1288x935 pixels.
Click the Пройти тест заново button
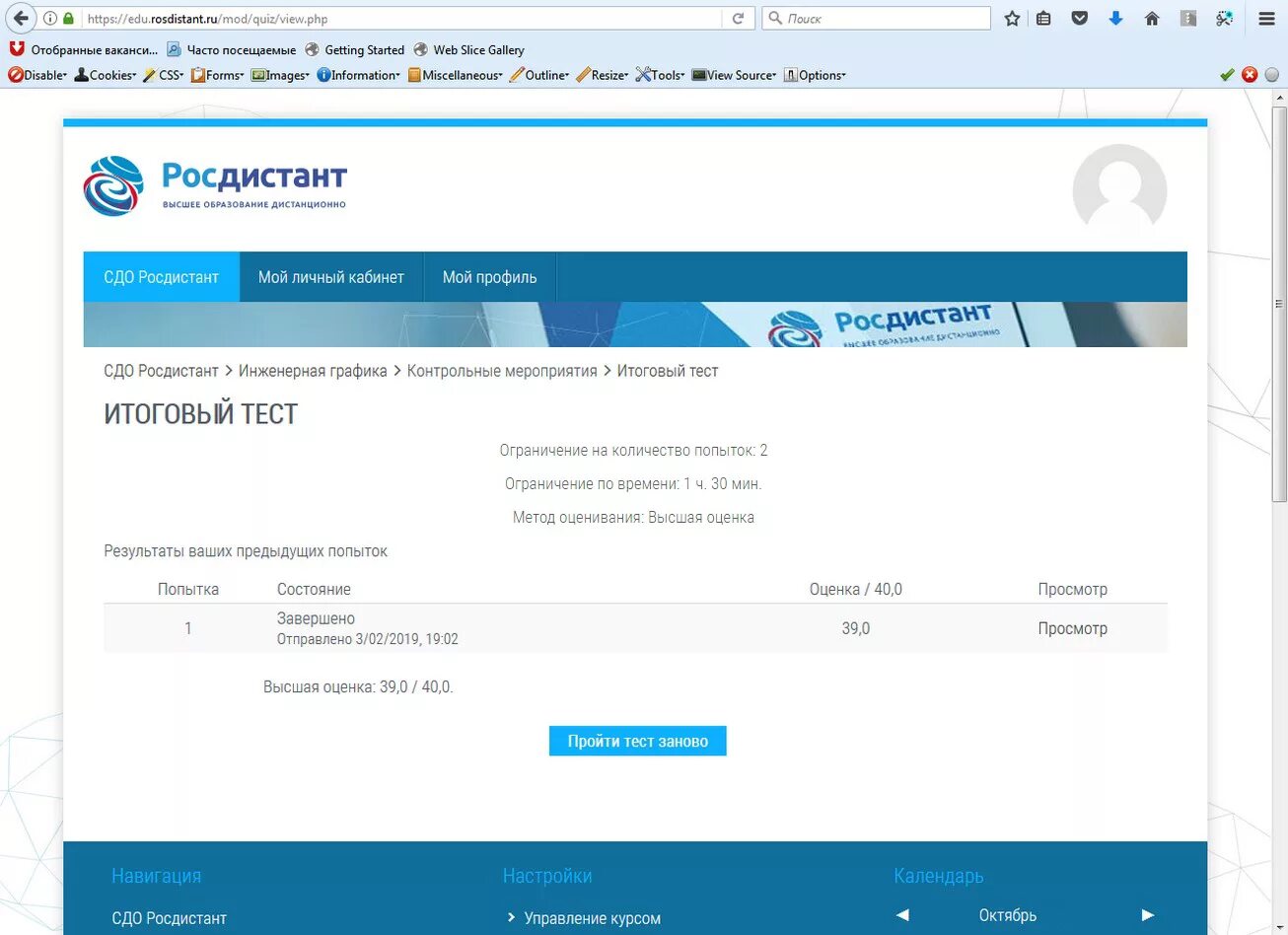(638, 741)
